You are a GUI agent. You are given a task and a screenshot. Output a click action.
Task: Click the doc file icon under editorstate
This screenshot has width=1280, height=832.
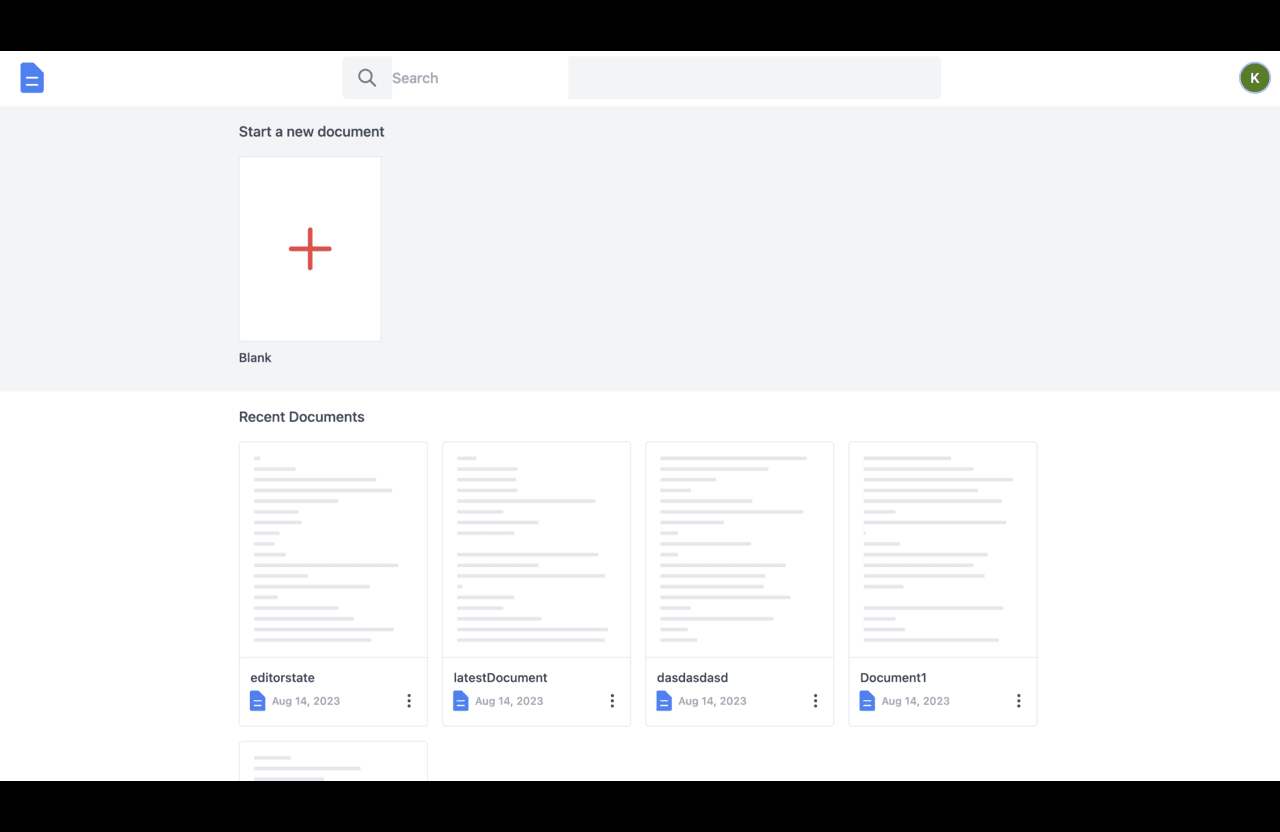tap(258, 701)
